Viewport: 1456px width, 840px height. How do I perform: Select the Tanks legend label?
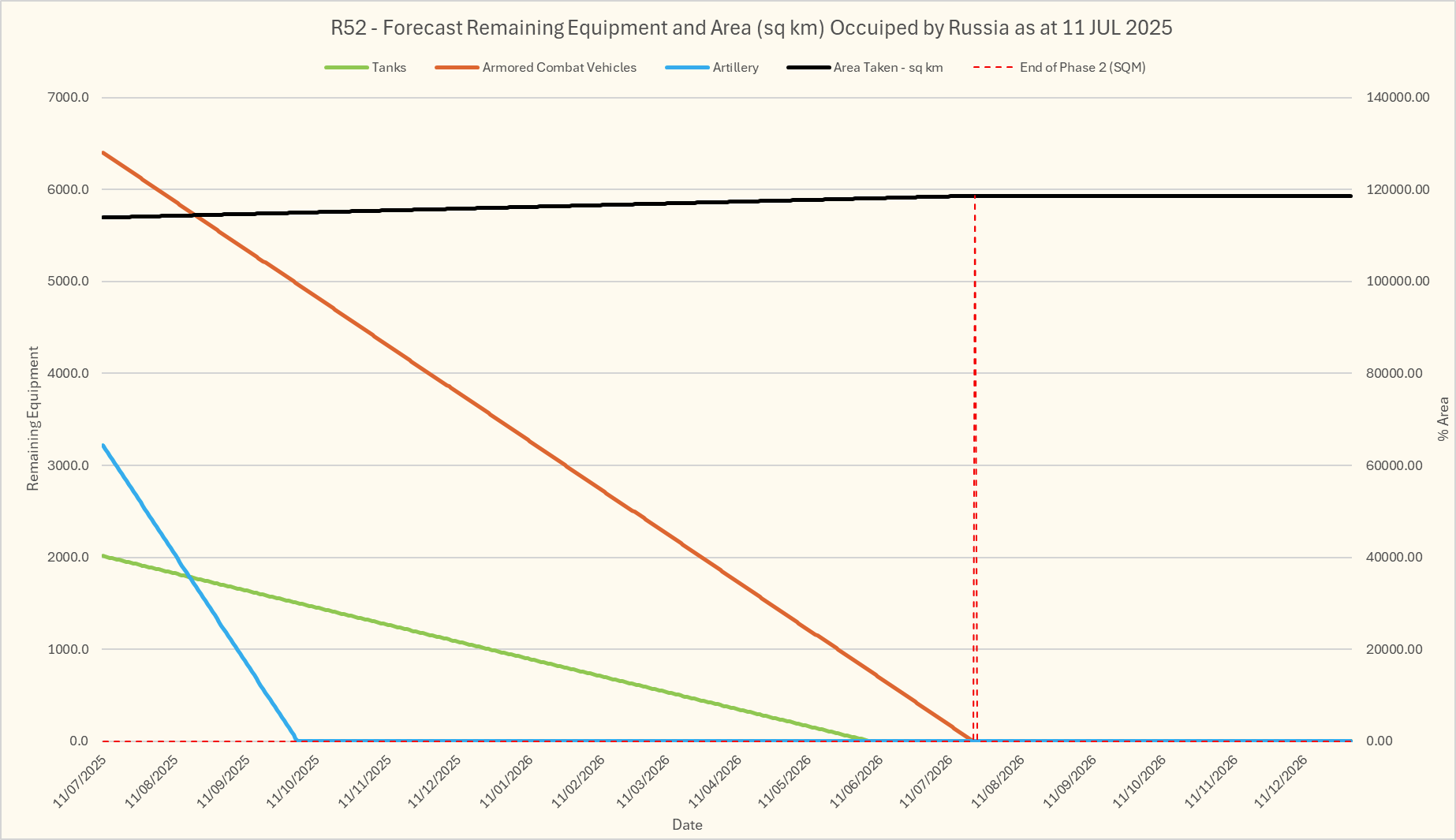click(389, 68)
